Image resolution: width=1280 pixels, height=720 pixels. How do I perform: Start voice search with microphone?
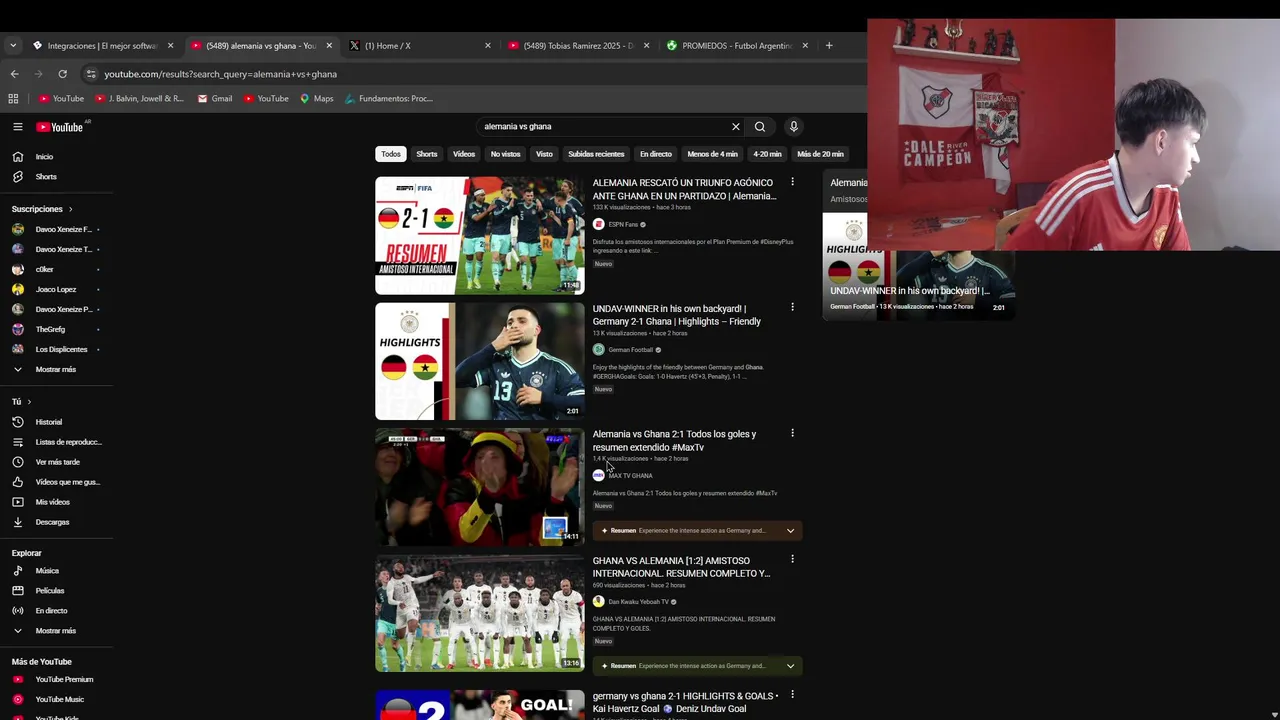794,127
